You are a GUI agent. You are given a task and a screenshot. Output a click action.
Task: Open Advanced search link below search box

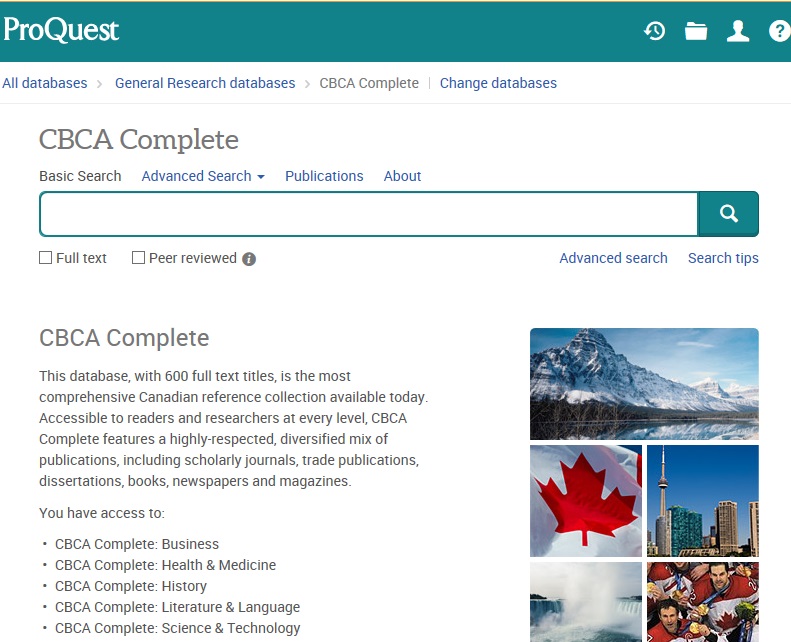pos(613,258)
